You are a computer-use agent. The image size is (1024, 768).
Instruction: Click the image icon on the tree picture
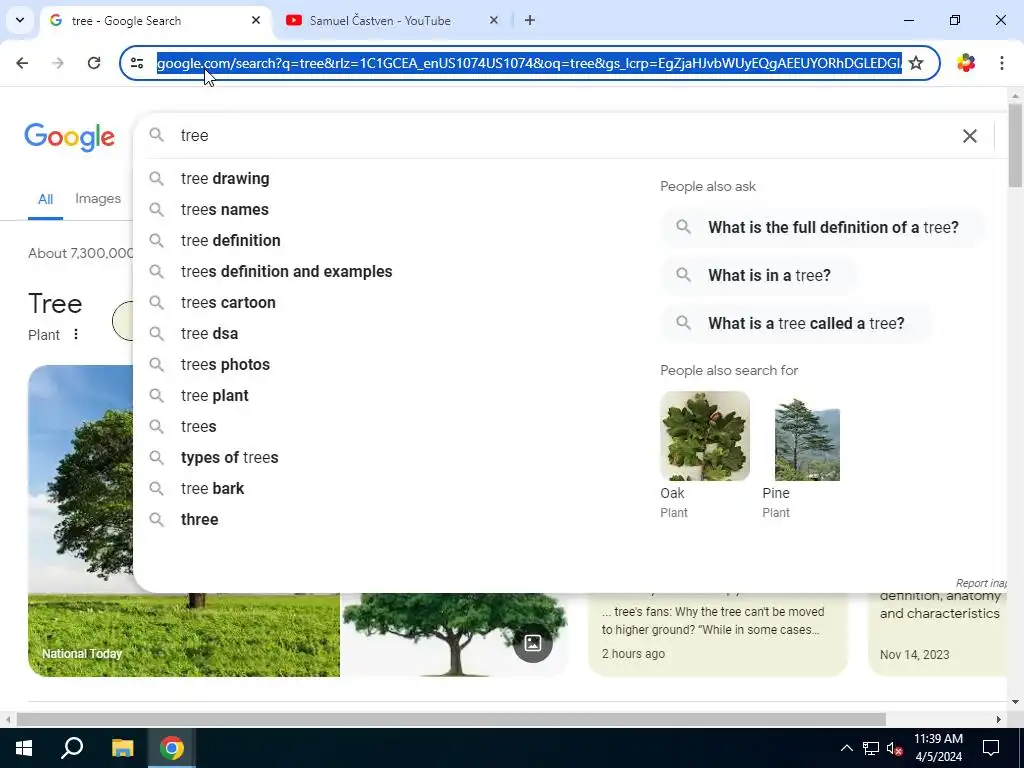pyautogui.click(x=533, y=643)
